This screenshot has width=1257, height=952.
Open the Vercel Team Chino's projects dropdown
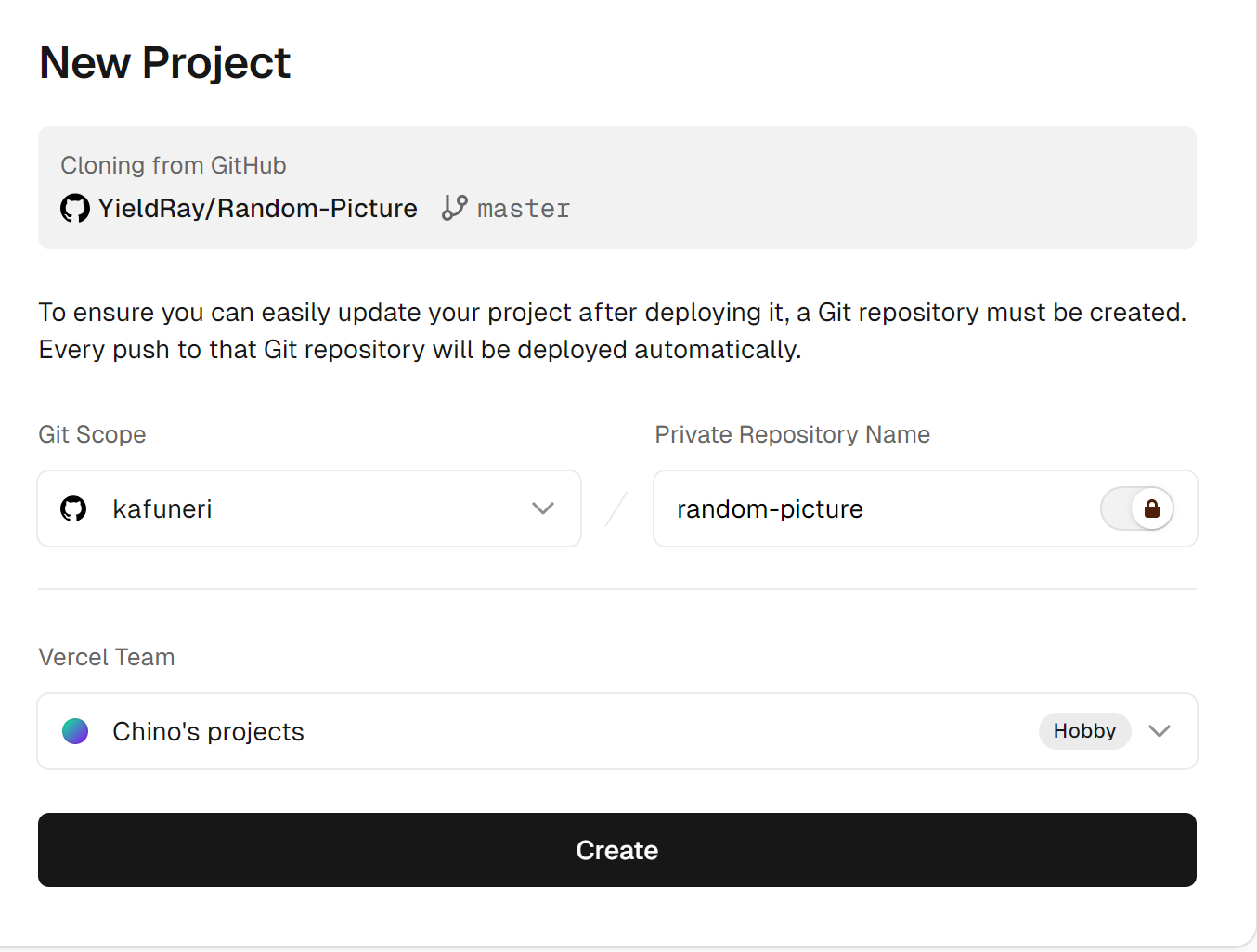tap(617, 731)
